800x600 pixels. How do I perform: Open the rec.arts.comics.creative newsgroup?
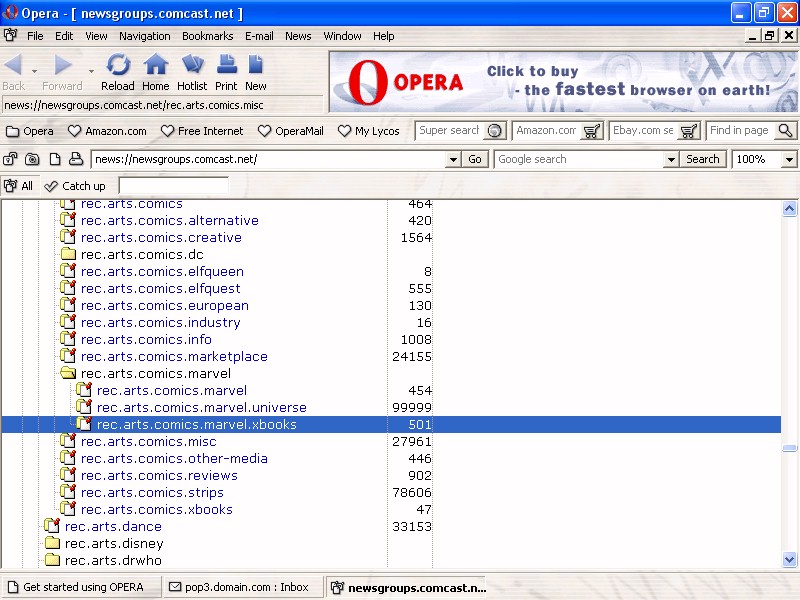pyautogui.click(x=161, y=238)
